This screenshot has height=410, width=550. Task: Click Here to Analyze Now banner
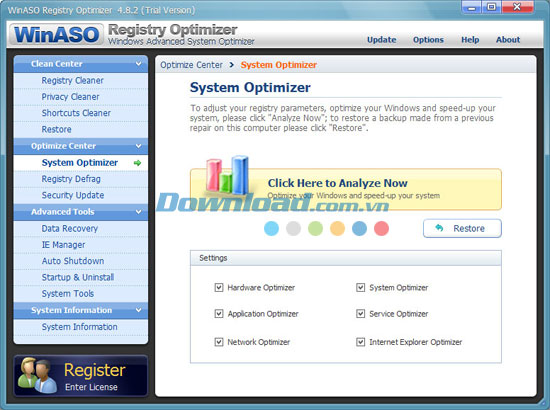pos(346,189)
